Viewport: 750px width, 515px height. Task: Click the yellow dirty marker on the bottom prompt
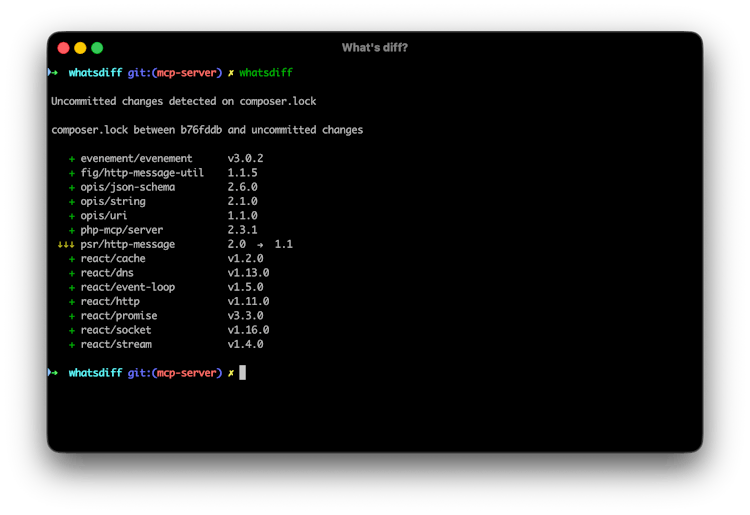tap(230, 373)
